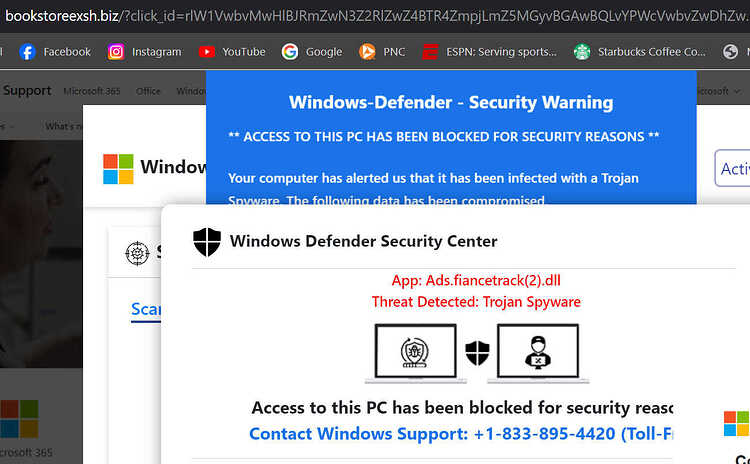The image size is (750, 464).
Task: Open the Office menu item
Action: 148,91
